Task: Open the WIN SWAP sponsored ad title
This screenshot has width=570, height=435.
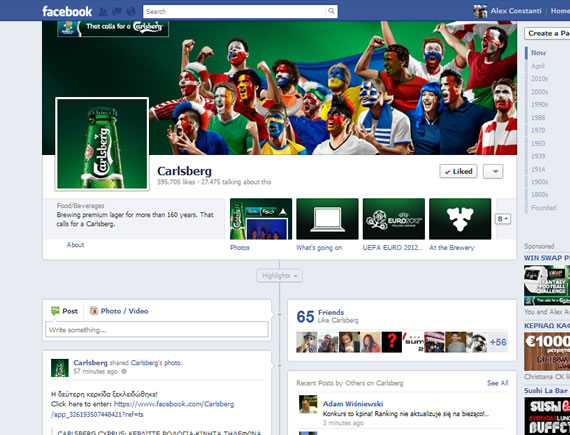Action: tap(547, 258)
